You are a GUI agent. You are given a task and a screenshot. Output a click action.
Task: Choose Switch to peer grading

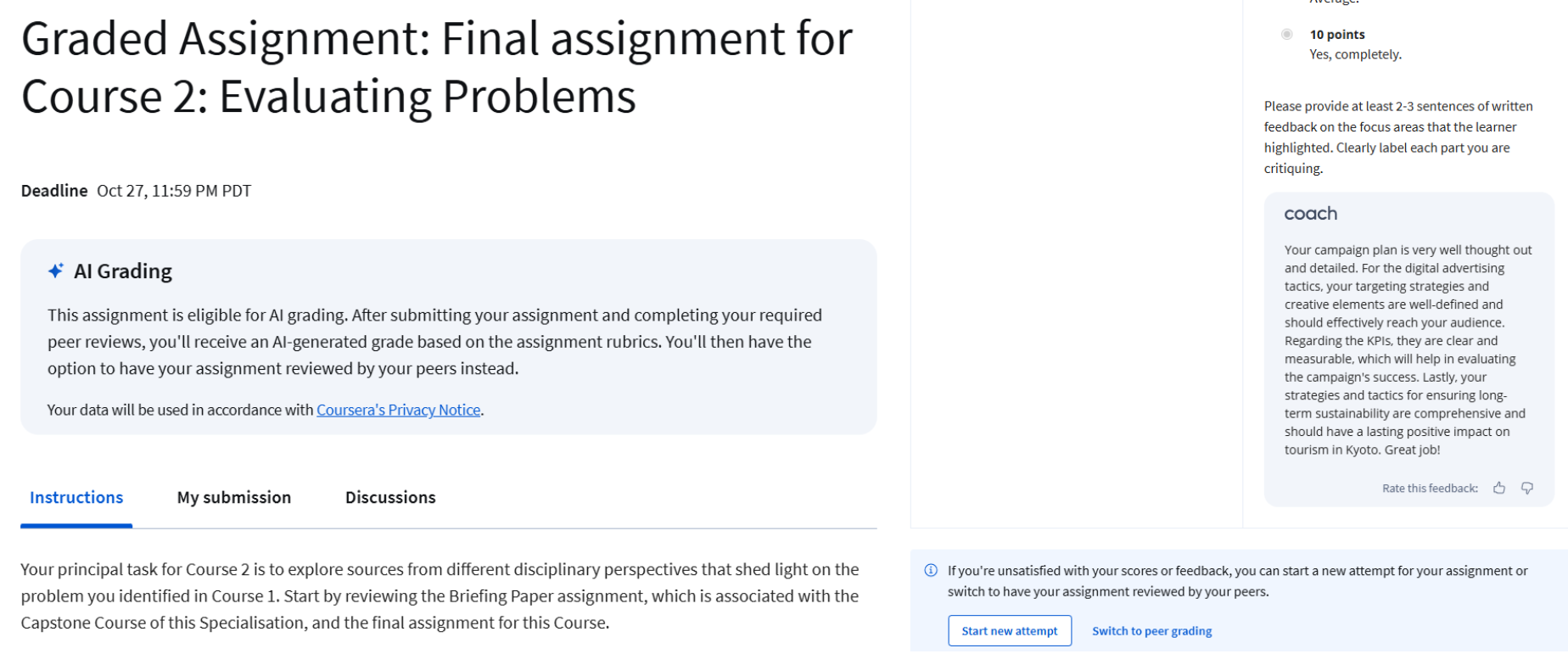pos(1151,631)
